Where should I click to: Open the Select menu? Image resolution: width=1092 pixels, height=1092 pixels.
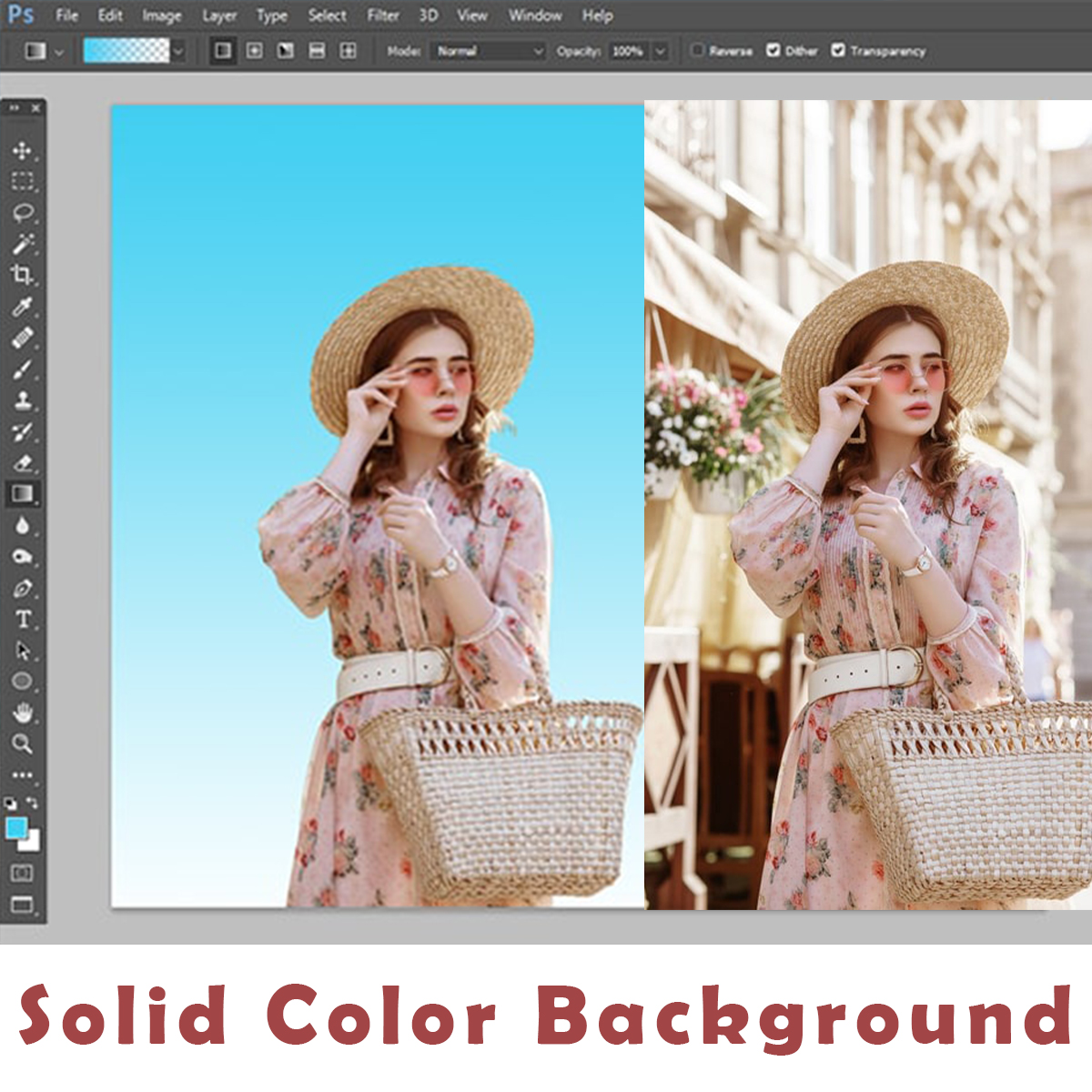(x=327, y=15)
